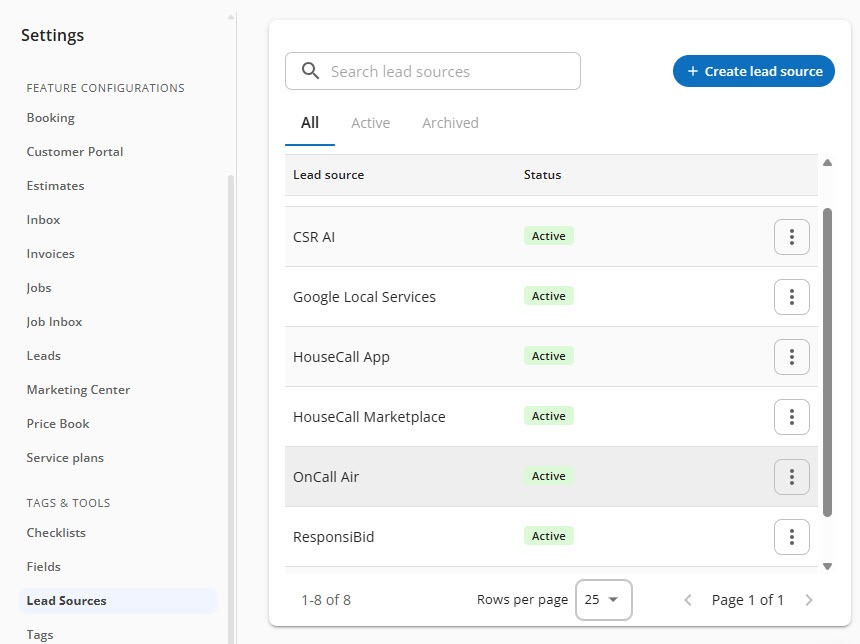Click the 1-8 of 8 count text
Image resolution: width=860 pixels, height=644 pixels.
click(326, 600)
